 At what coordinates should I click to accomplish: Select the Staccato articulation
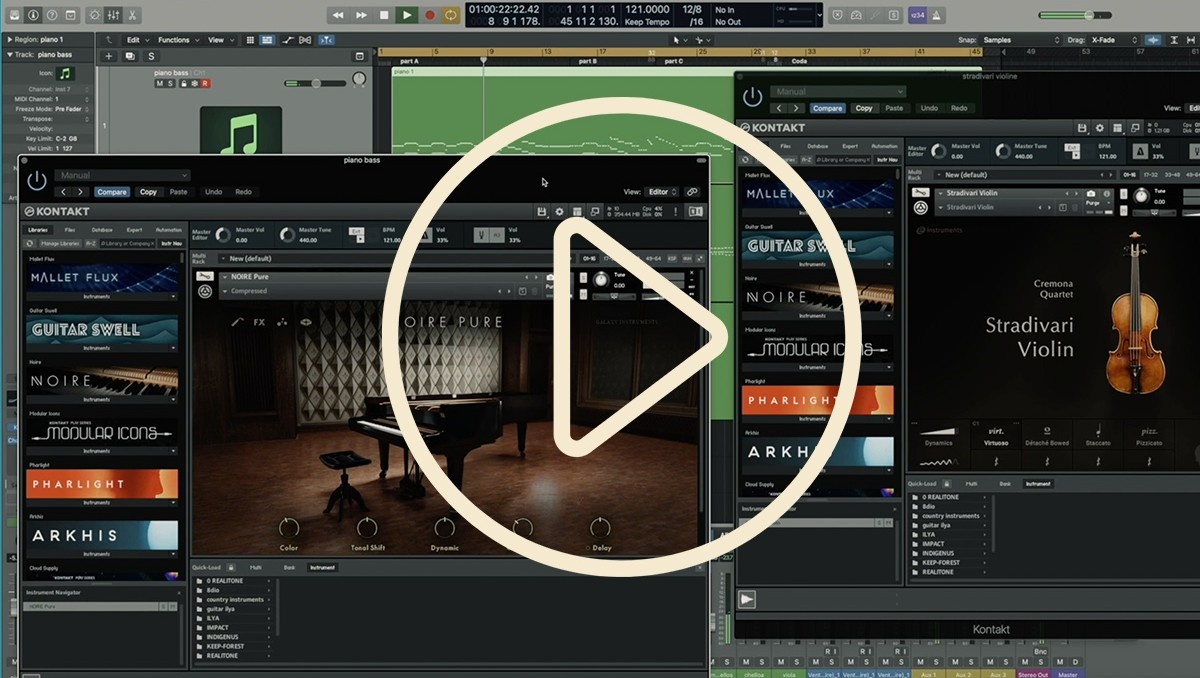(1099, 434)
